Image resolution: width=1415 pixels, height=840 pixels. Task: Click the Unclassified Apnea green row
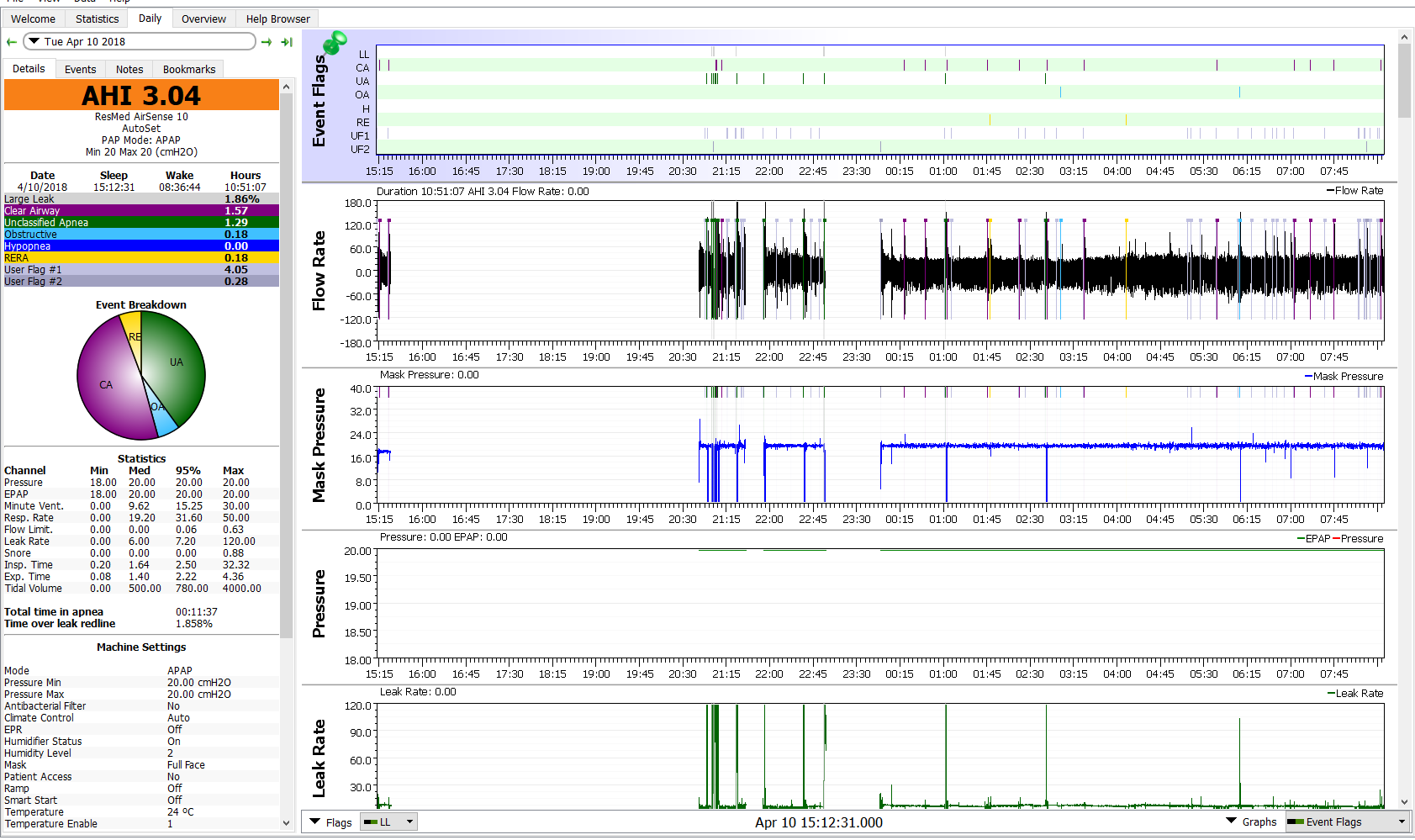pos(141,223)
